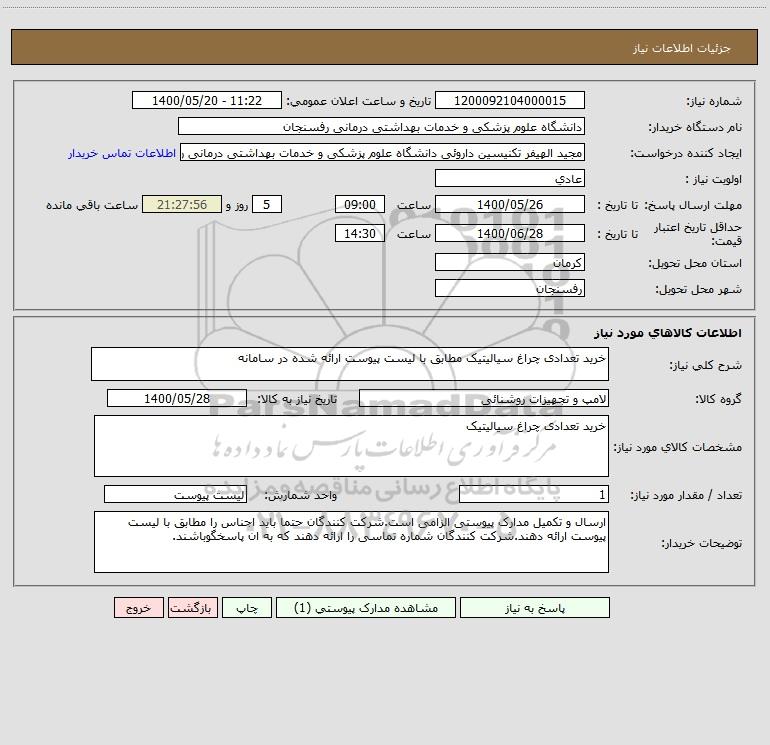Click the label 'نام دستگاه خریدار:'
Viewport: 770px width, 745px height.
click(x=695, y=127)
